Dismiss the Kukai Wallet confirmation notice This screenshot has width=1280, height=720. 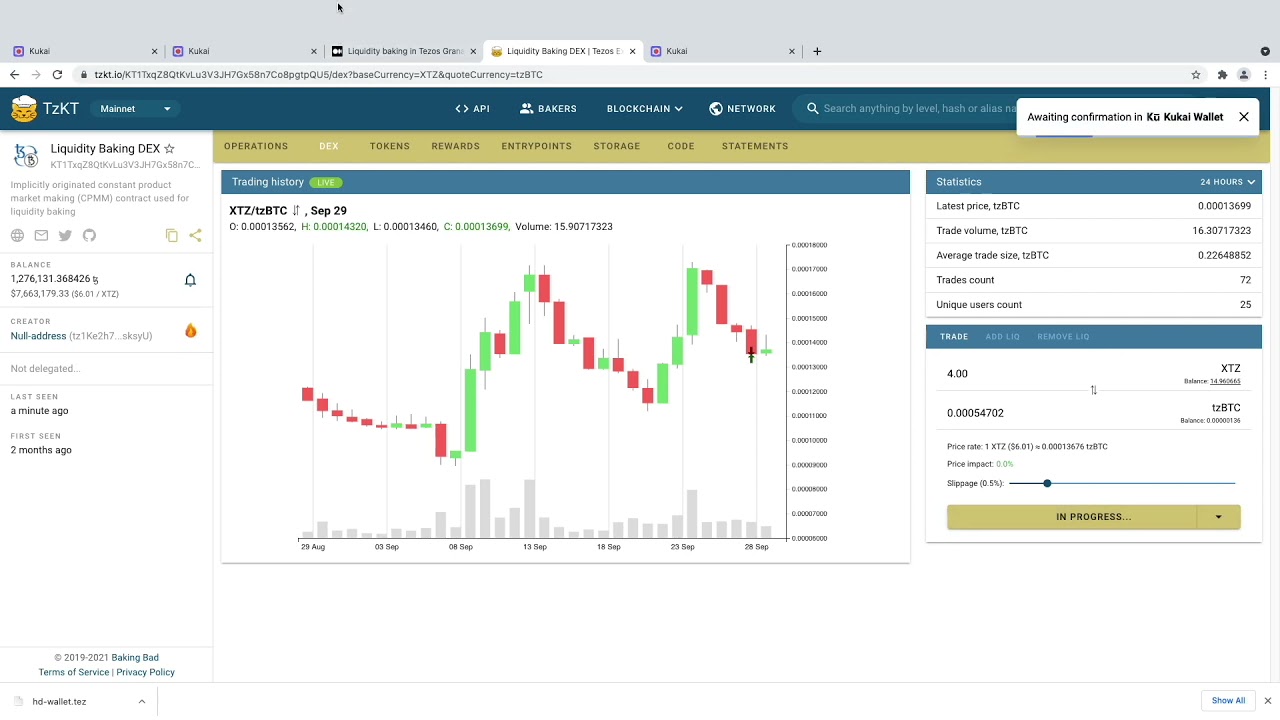(x=1244, y=117)
